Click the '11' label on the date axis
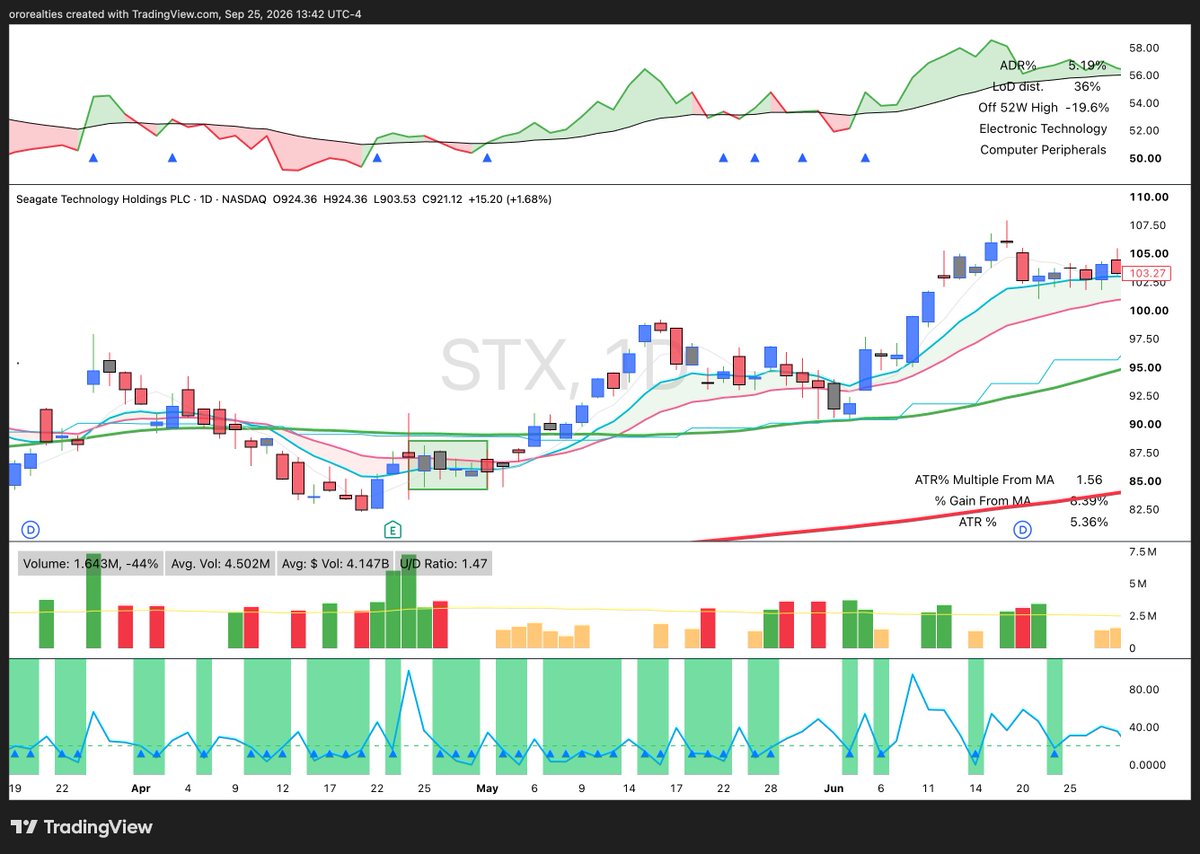This screenshot has width=1200, height=854. [x=928, y=789]
